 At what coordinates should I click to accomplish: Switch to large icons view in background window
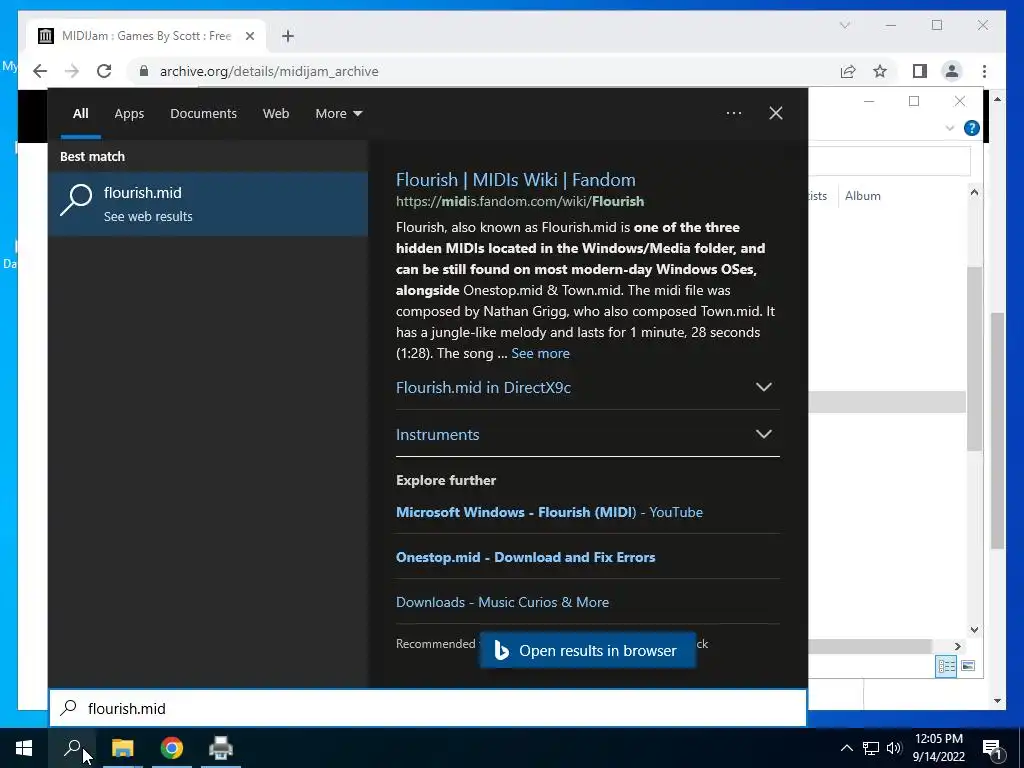tap(968, 665)
